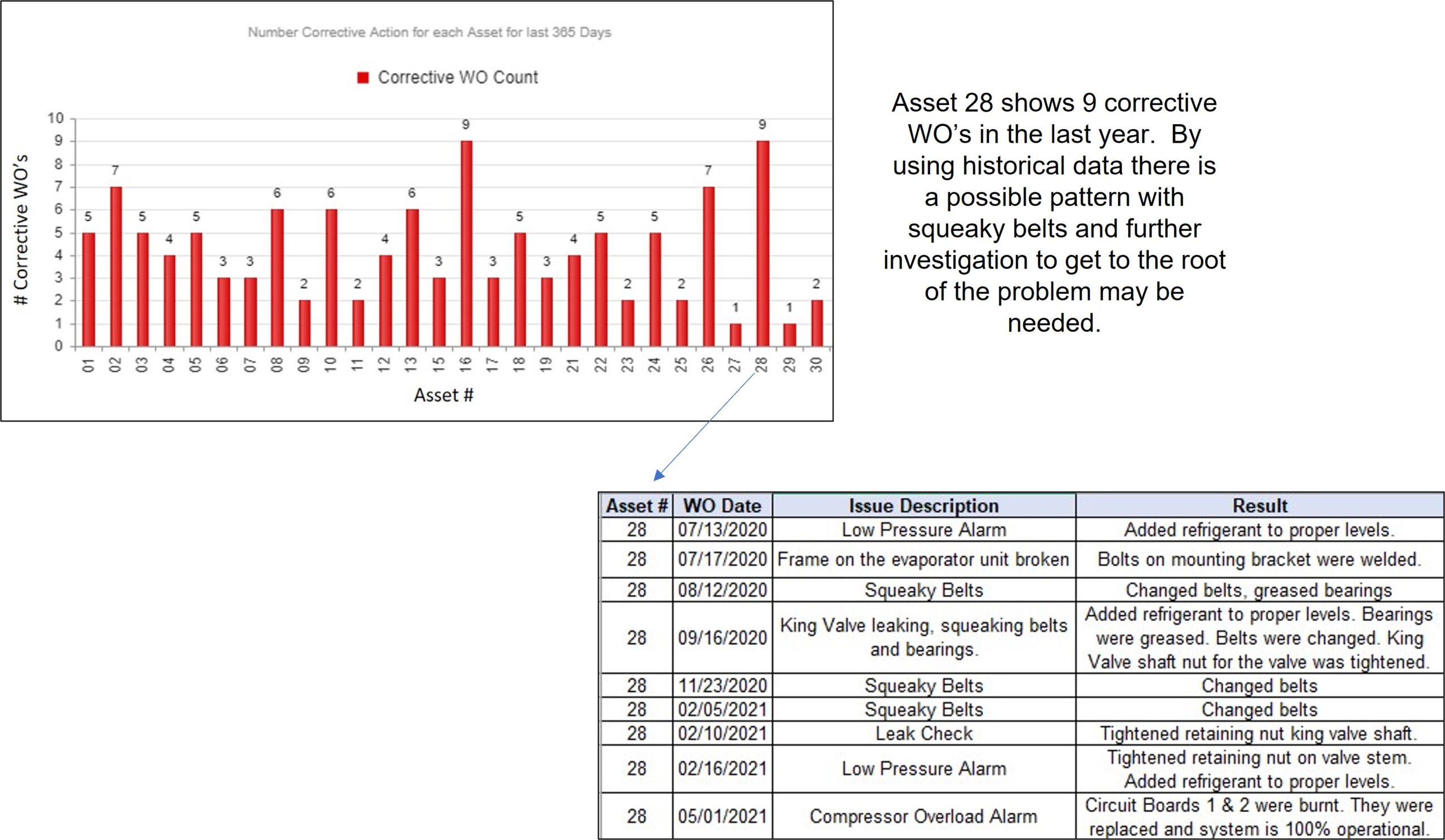Select the bar for asset 16
Viewport: 1445px width, 840px height.
[x=466, y=244]
